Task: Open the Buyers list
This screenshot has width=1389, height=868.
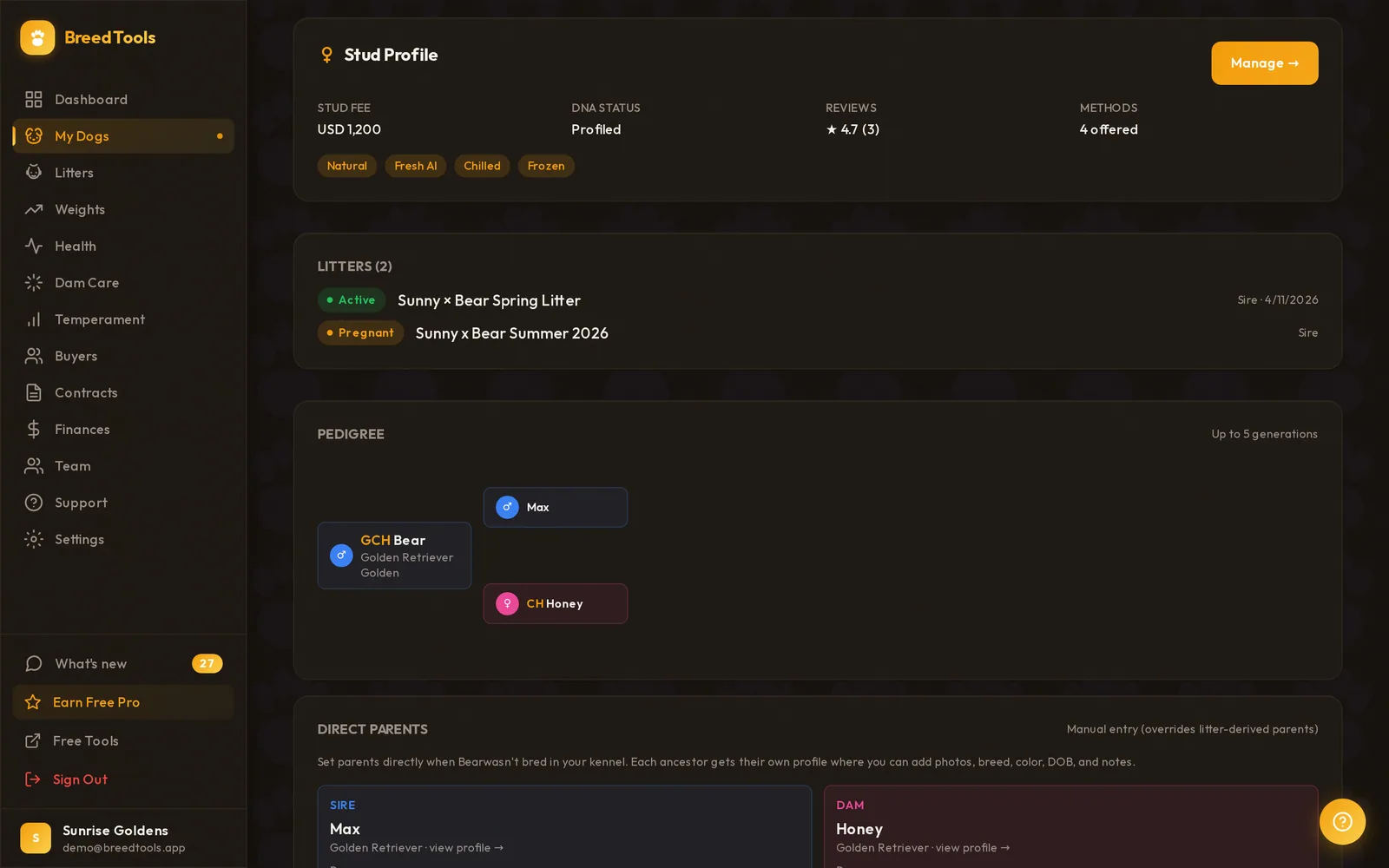Action: tap(123, 356)
